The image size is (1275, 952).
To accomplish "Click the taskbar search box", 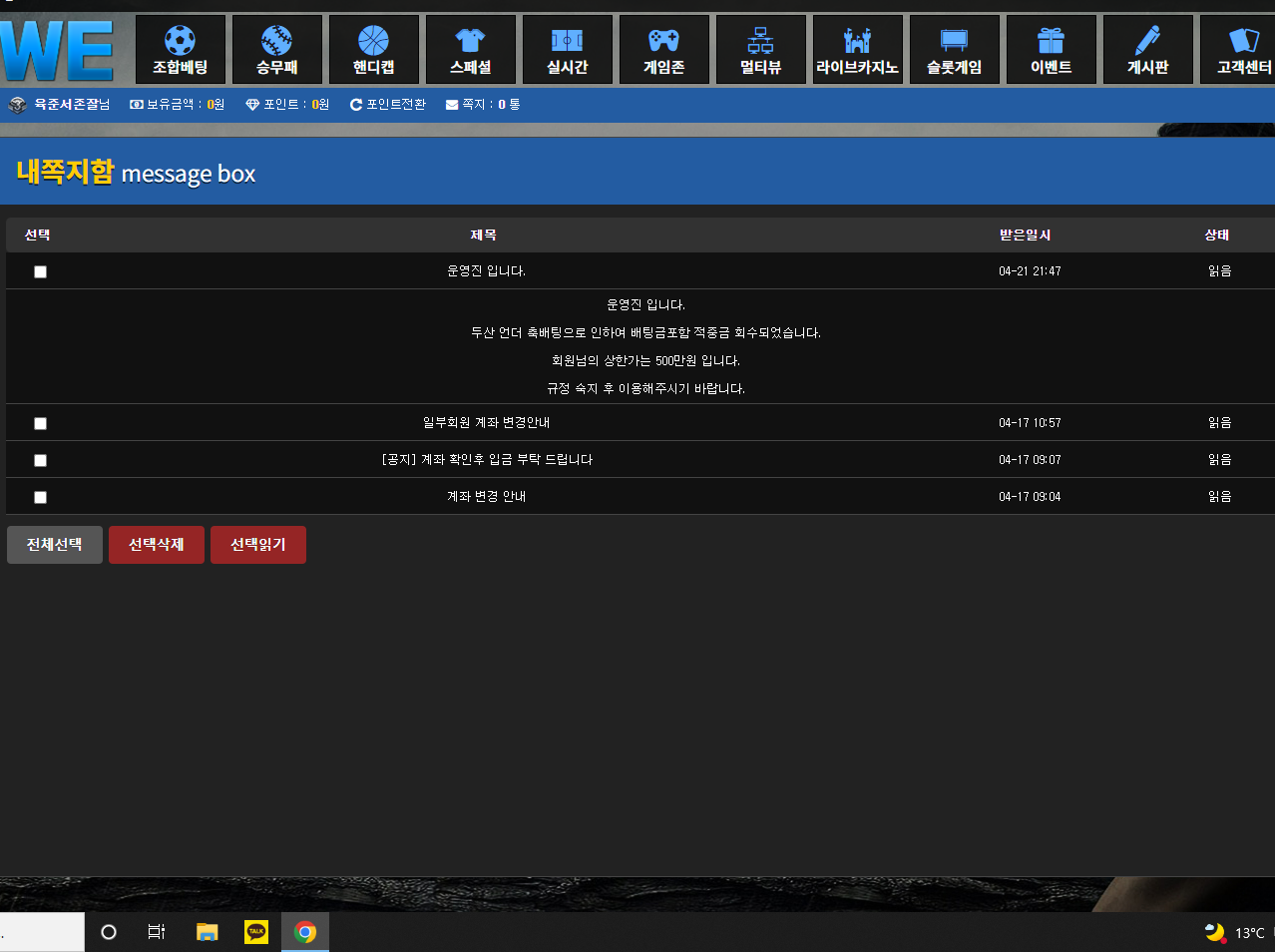I will coord(42,932).
